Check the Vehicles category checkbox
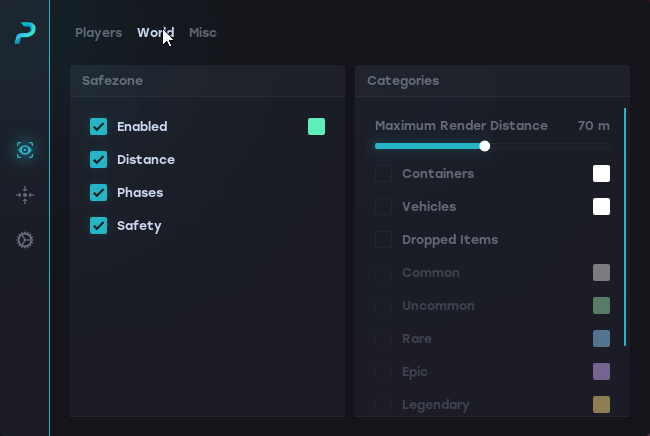 (383, 207)
